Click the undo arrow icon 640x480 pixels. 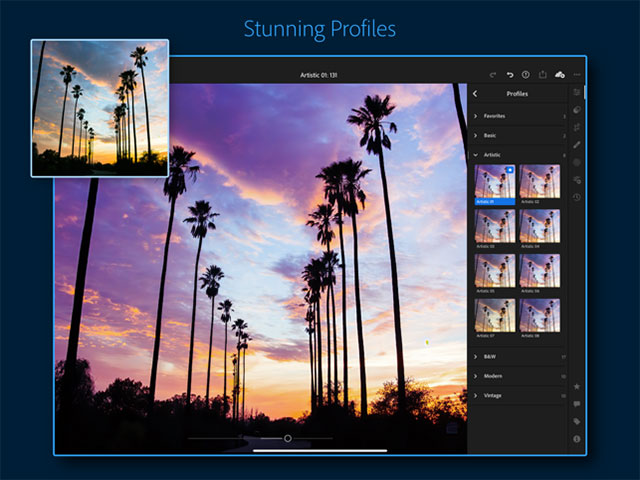(x=510, y=74)
